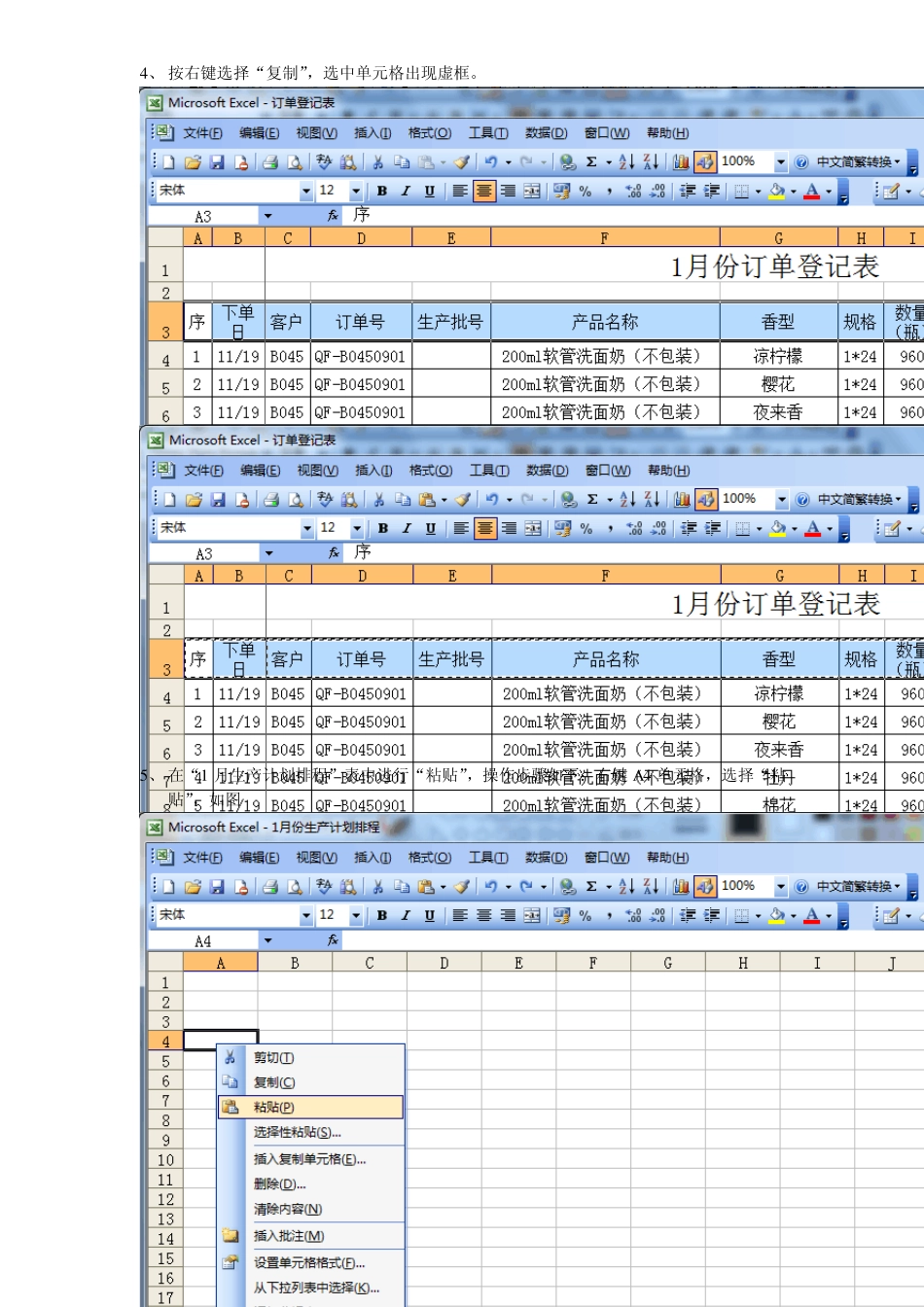The height and width of the screenshot is (1307, 924).
Task: Click the Percent Style icon in 1月份生产计划排程 toolbar
Action: pyautogui.click(x=585, y=915)
